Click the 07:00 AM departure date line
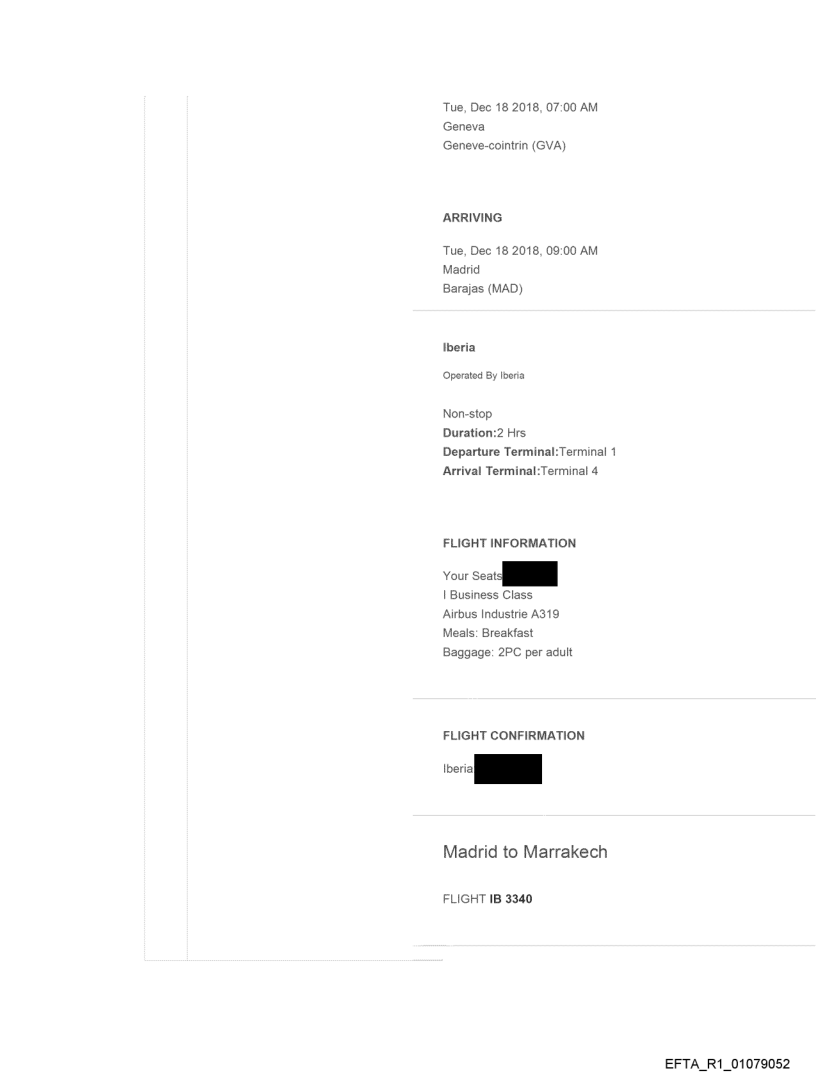The width and height of the screenshot is (816, 1073). click(x=520, y=107)
